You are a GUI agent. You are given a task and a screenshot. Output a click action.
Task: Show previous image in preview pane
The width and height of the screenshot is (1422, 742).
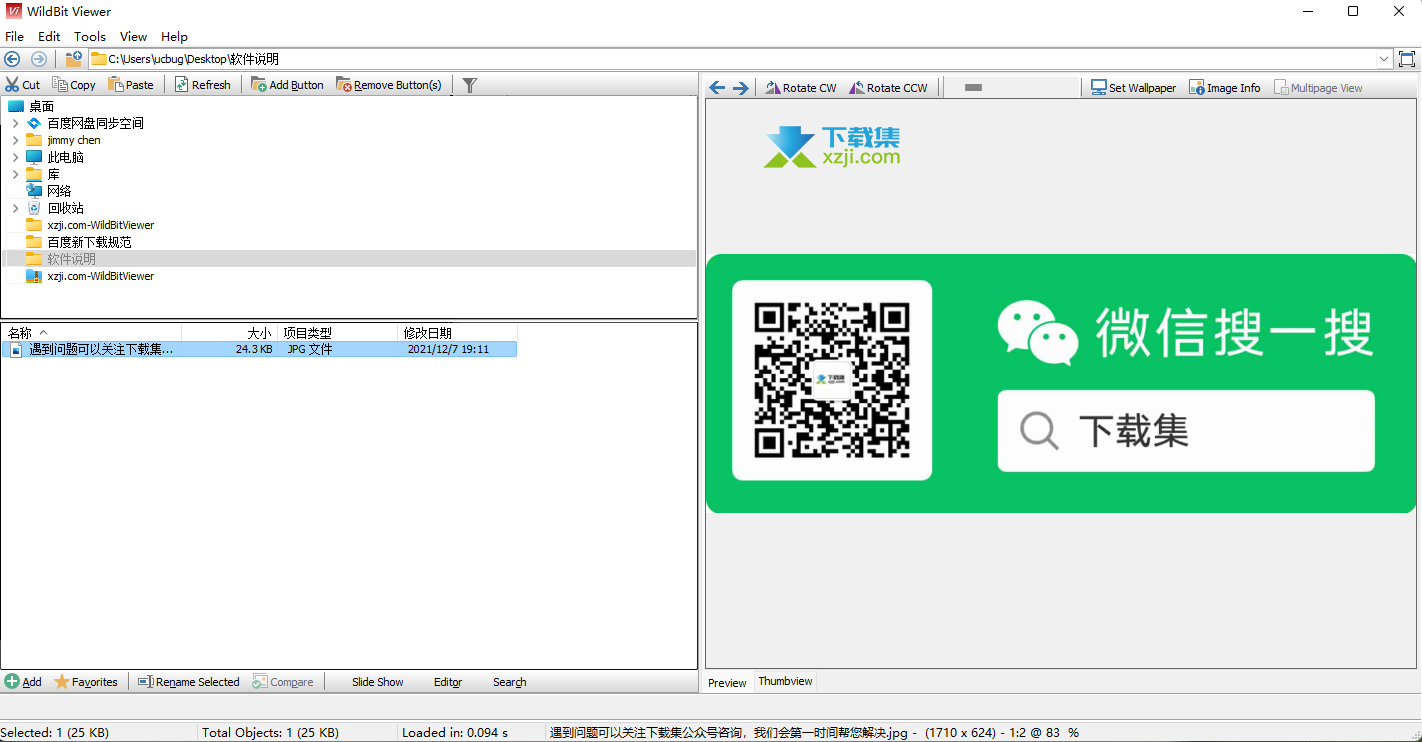coord(717,88)
